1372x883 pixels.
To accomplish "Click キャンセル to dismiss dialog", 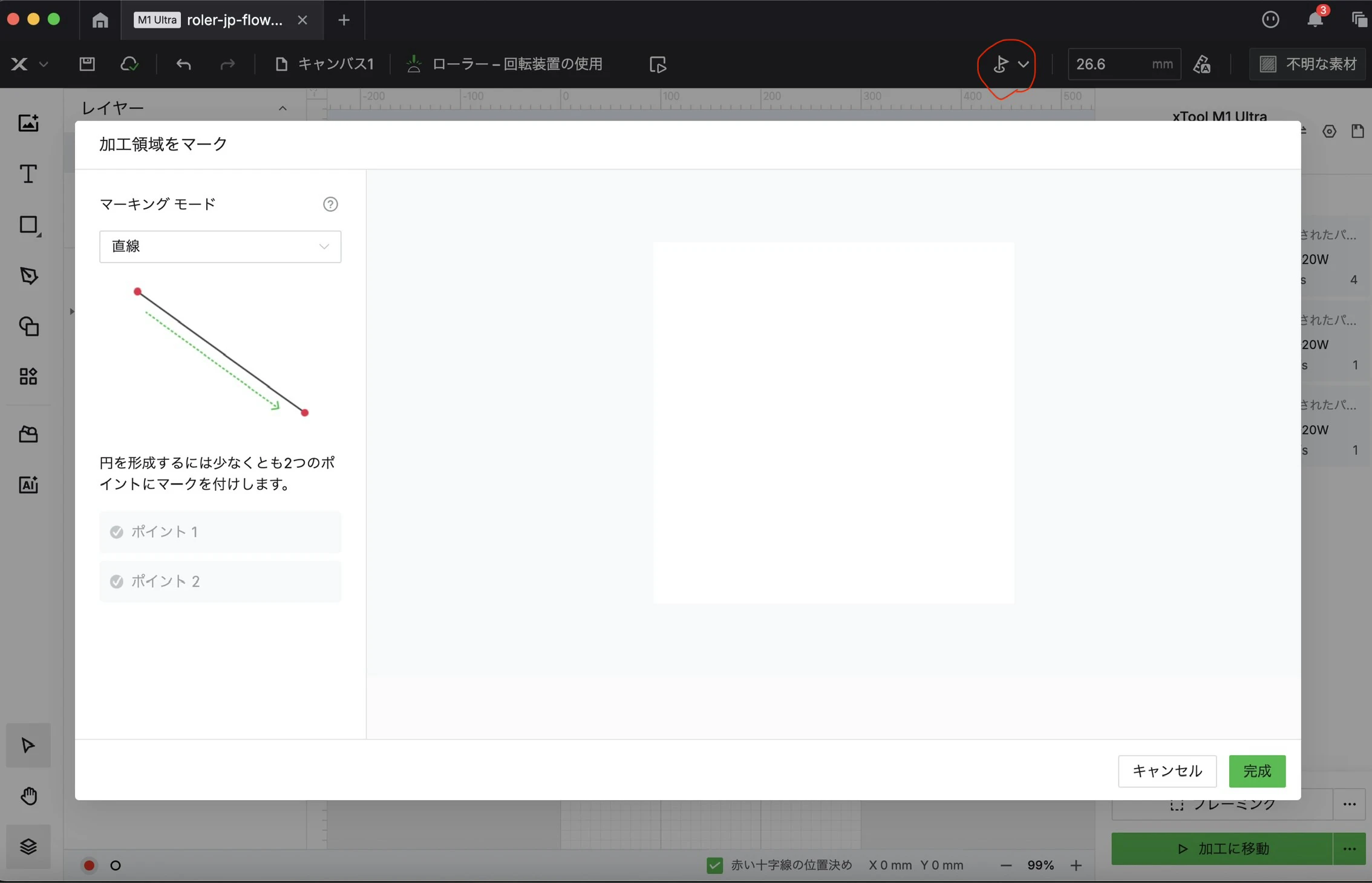I will [x=1167, y=771].
